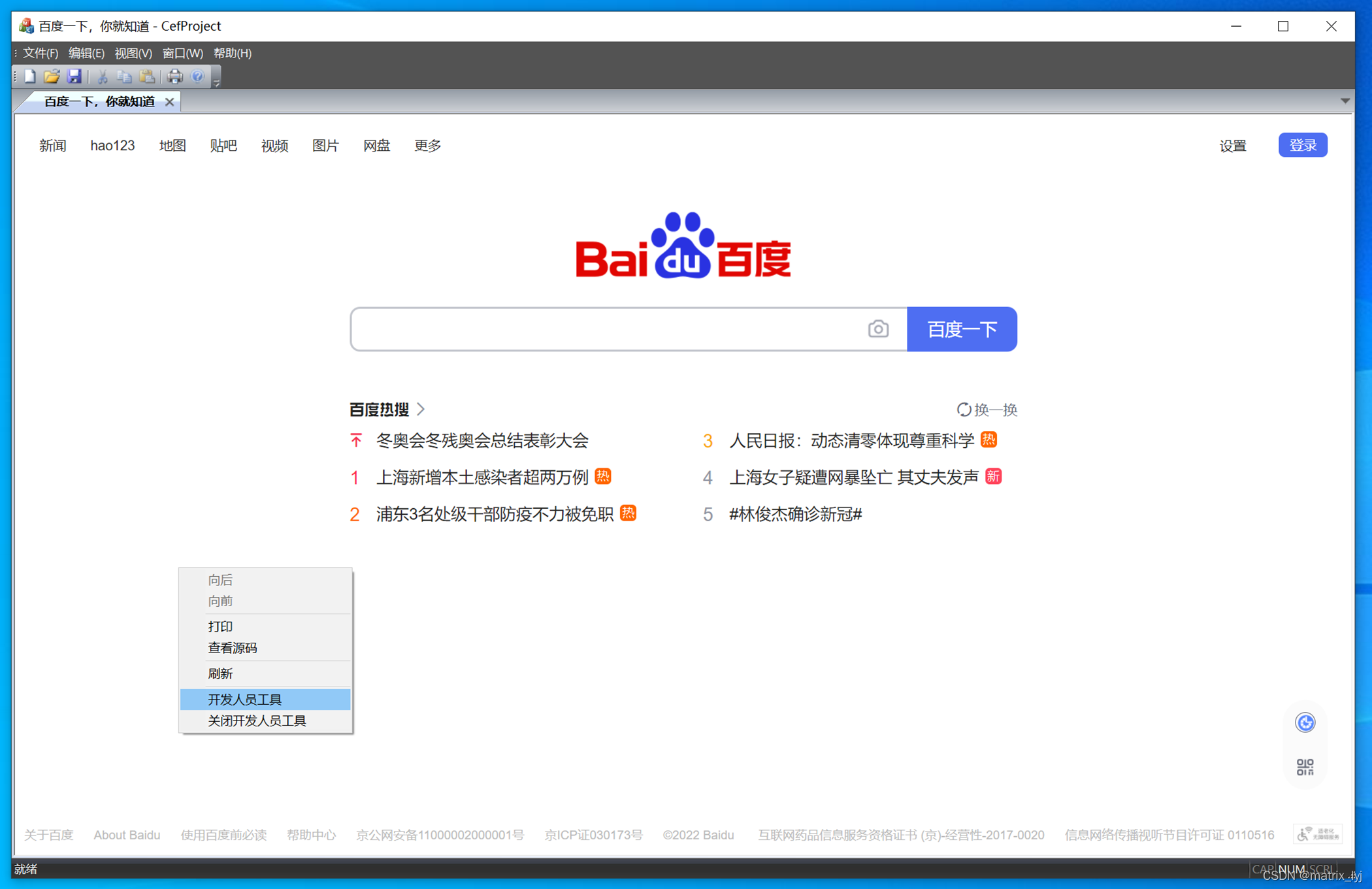1372x889 pixels.
Task: Expand the 百度热搜 chevron
Action: (421, 409)
